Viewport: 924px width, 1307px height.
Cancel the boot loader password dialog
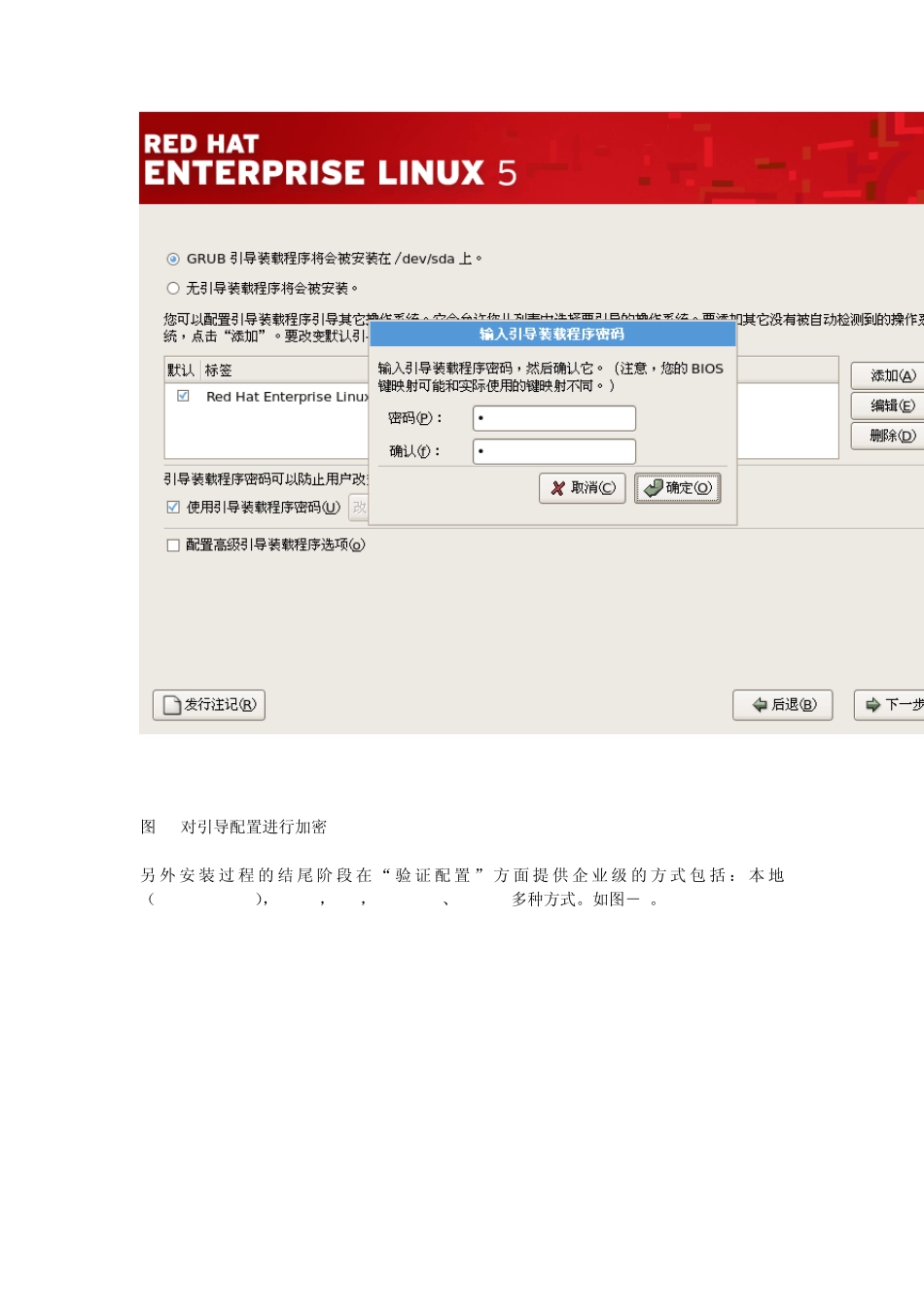click(x=583, y=488)
